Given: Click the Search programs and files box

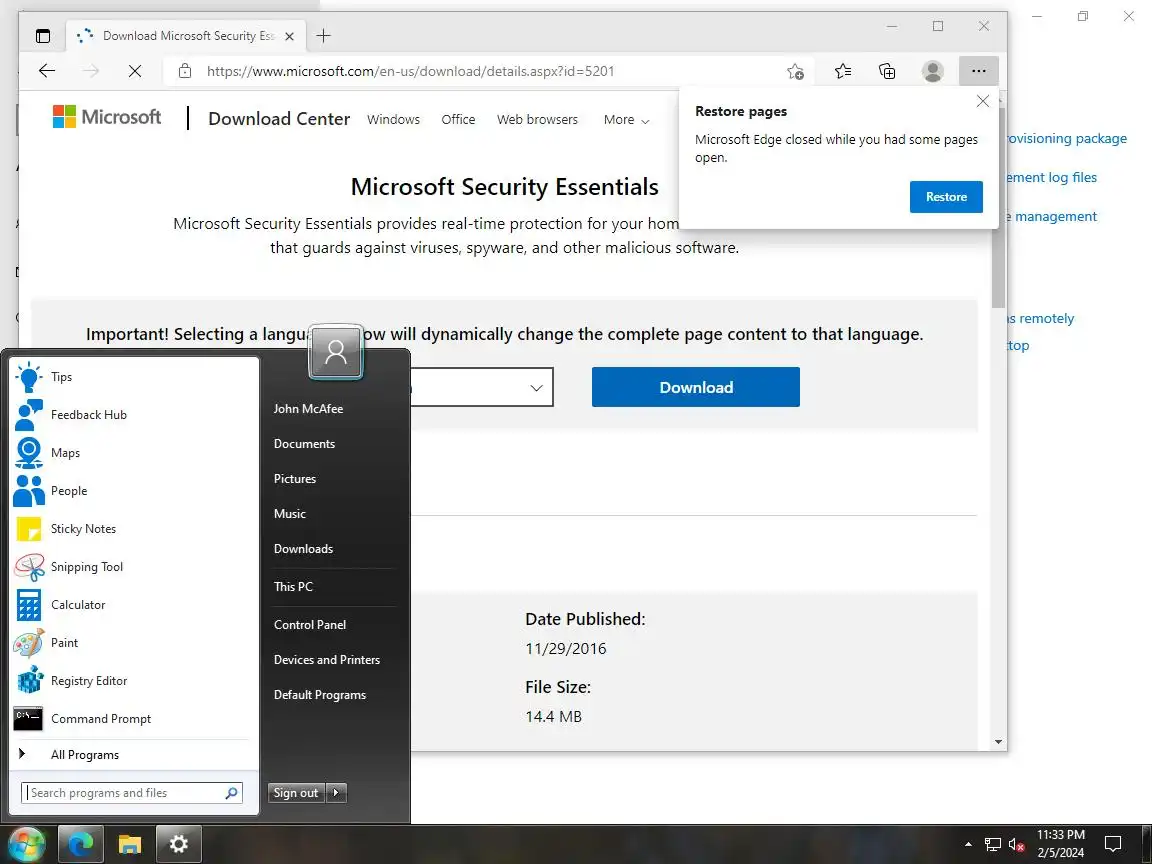Looking at the screenshot, I should 132,793.
